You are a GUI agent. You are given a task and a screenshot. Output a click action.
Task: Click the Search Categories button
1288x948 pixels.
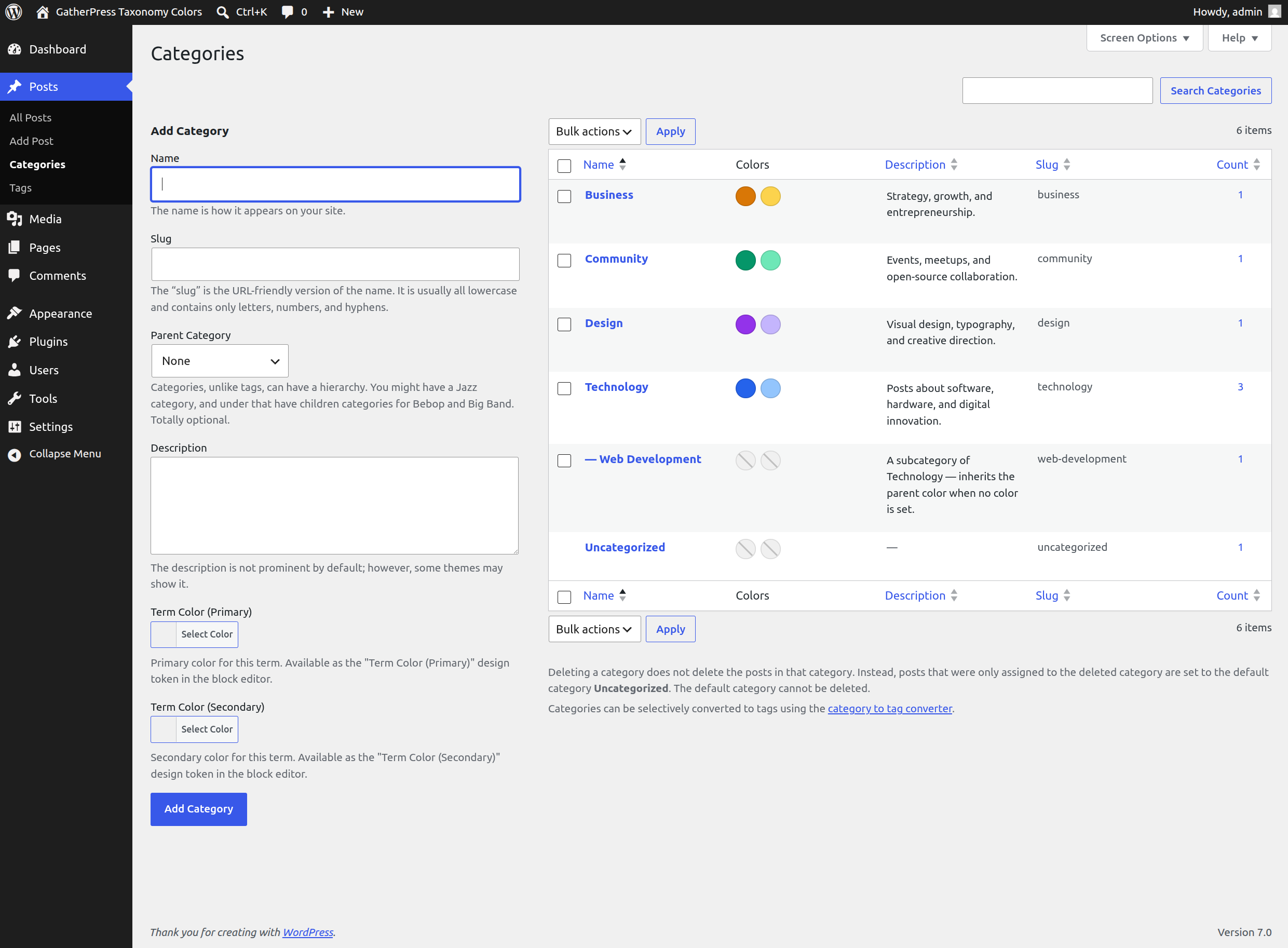[1216, 91]
